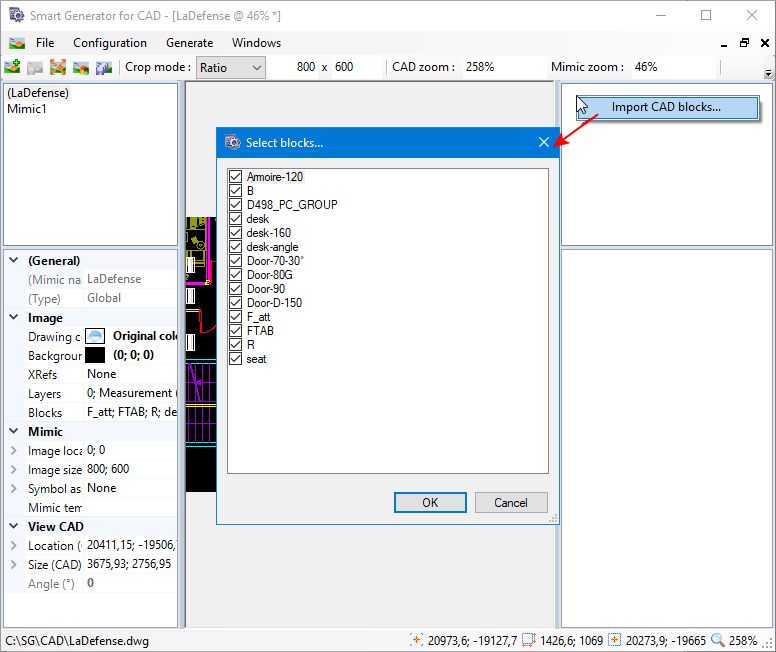
Task: Confirm block selection with OK button
Action: (x=430, y=502)
